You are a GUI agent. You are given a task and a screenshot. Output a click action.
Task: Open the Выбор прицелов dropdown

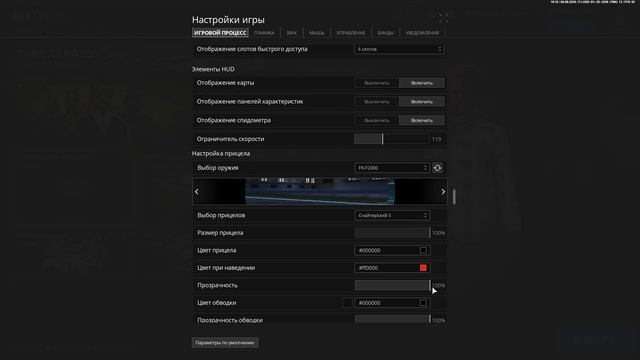392,215
